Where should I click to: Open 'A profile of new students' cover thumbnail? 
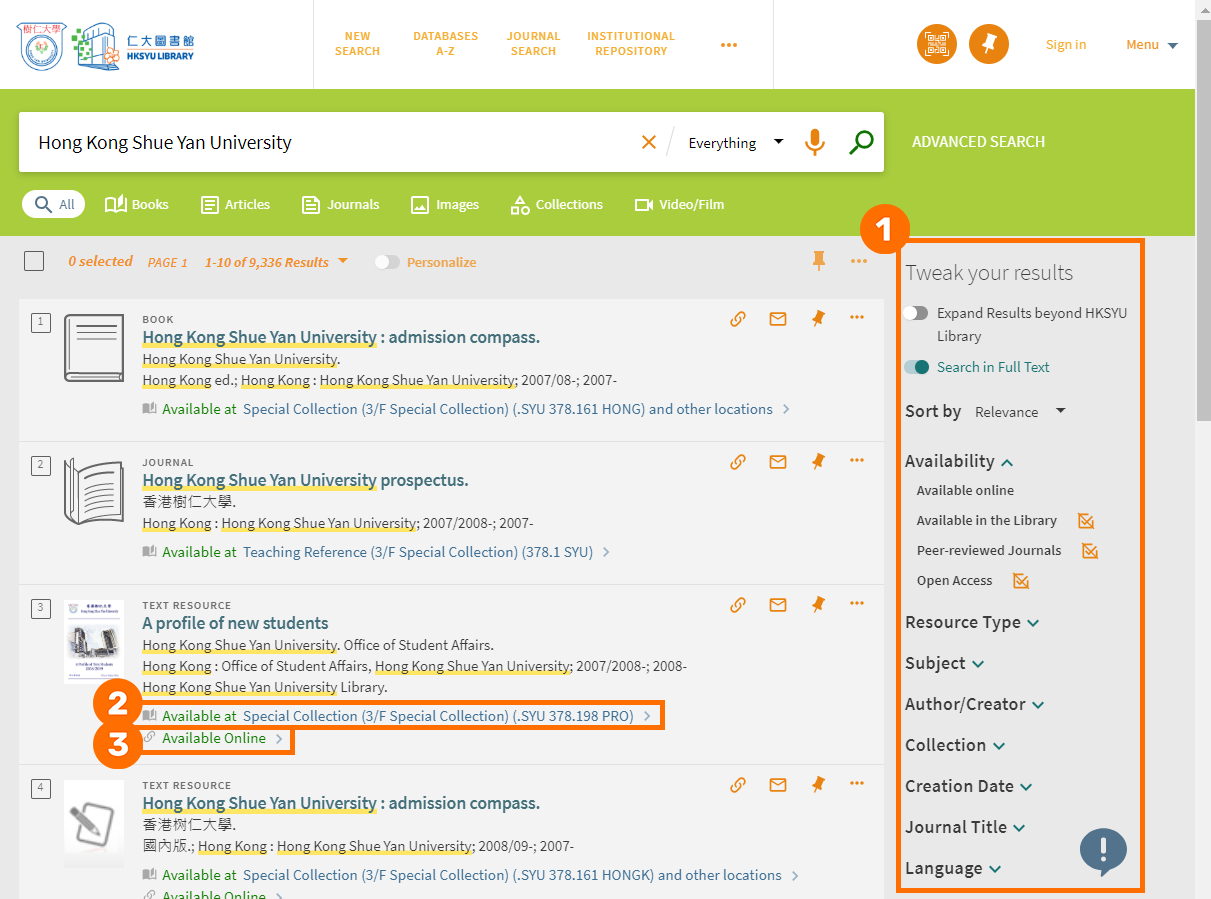(94, 641)
